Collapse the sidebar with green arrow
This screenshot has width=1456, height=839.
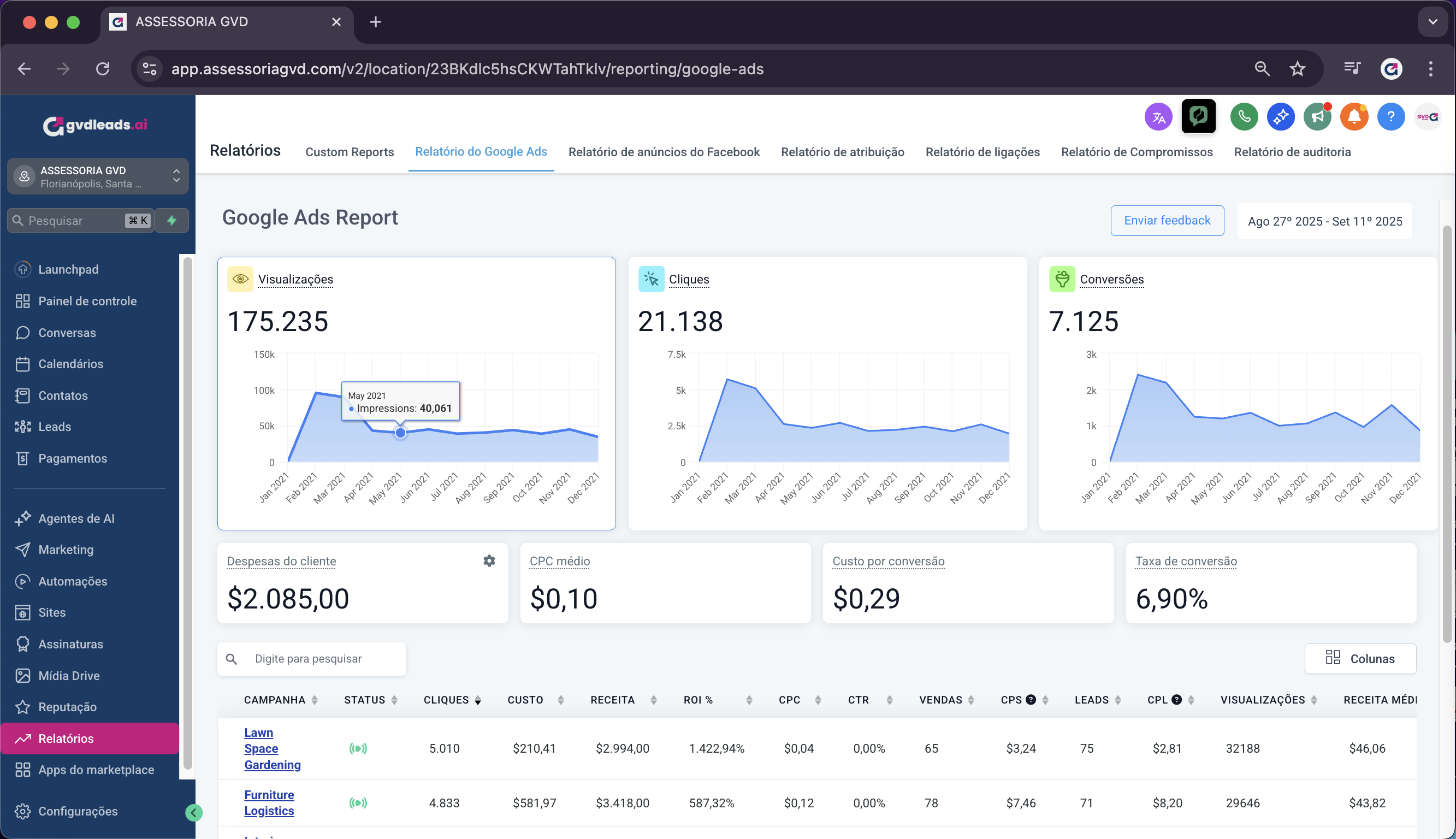[194, 812]
